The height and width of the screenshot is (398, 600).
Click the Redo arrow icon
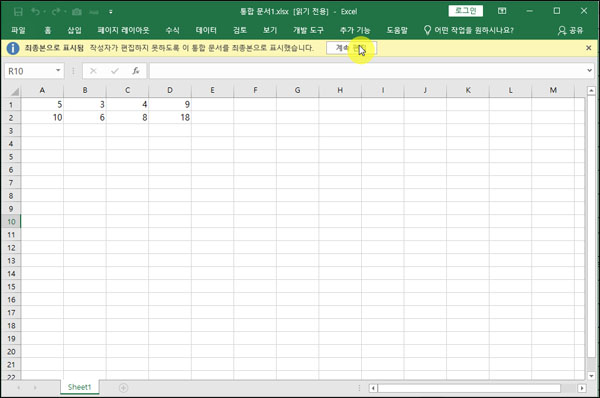pos(56,12)
